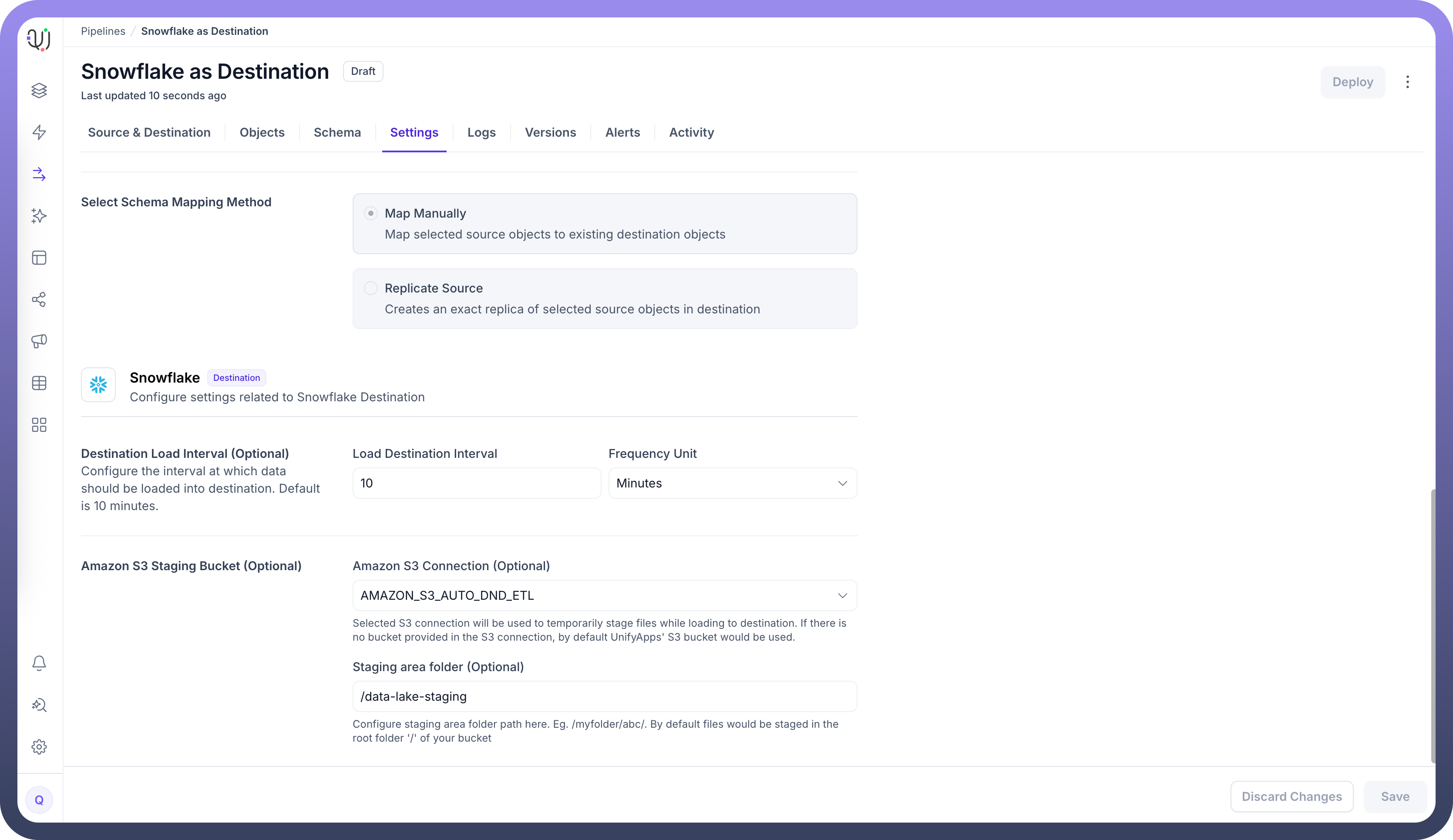Click the Discard Changes button
This screenshot has width=1453, height=840.
1292,796
